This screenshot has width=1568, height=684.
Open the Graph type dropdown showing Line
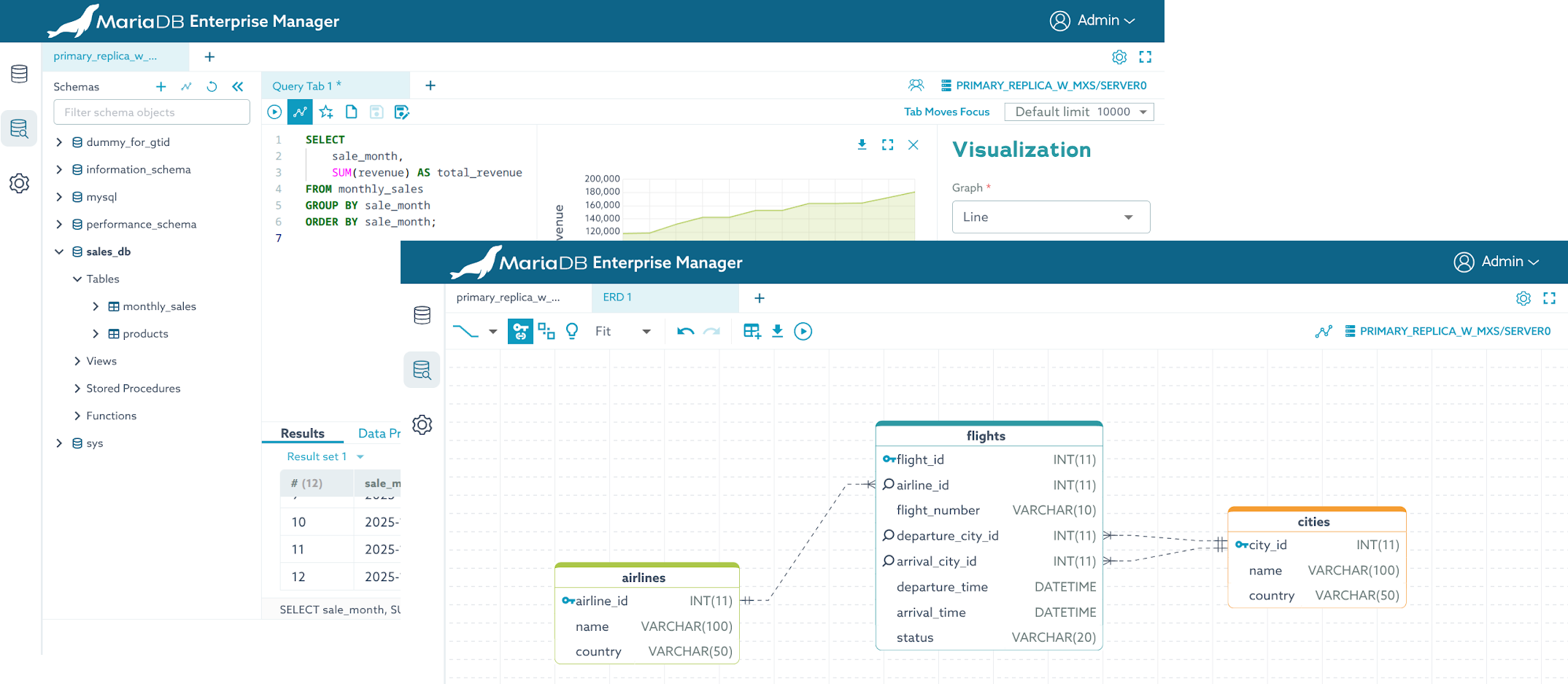click(1051, 217)
